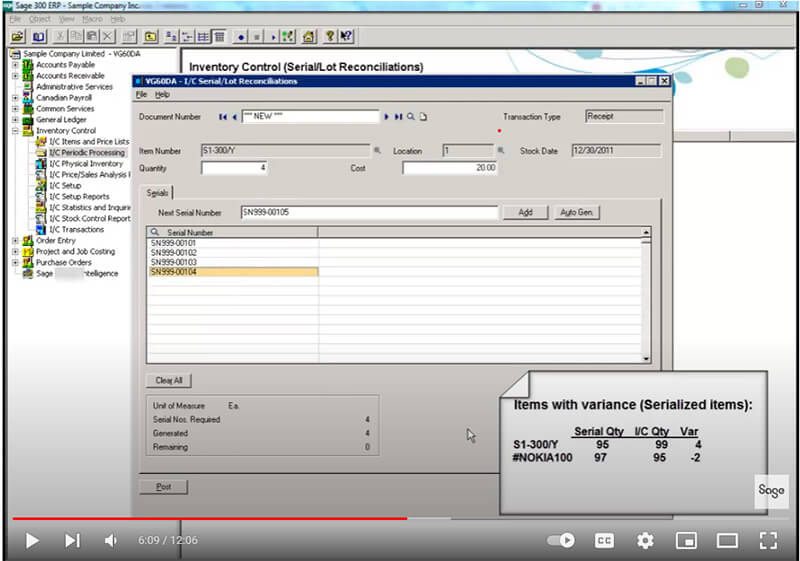Expand Accounts Receivable tree node
Screen dimensions: 800x561
point(15,75)
